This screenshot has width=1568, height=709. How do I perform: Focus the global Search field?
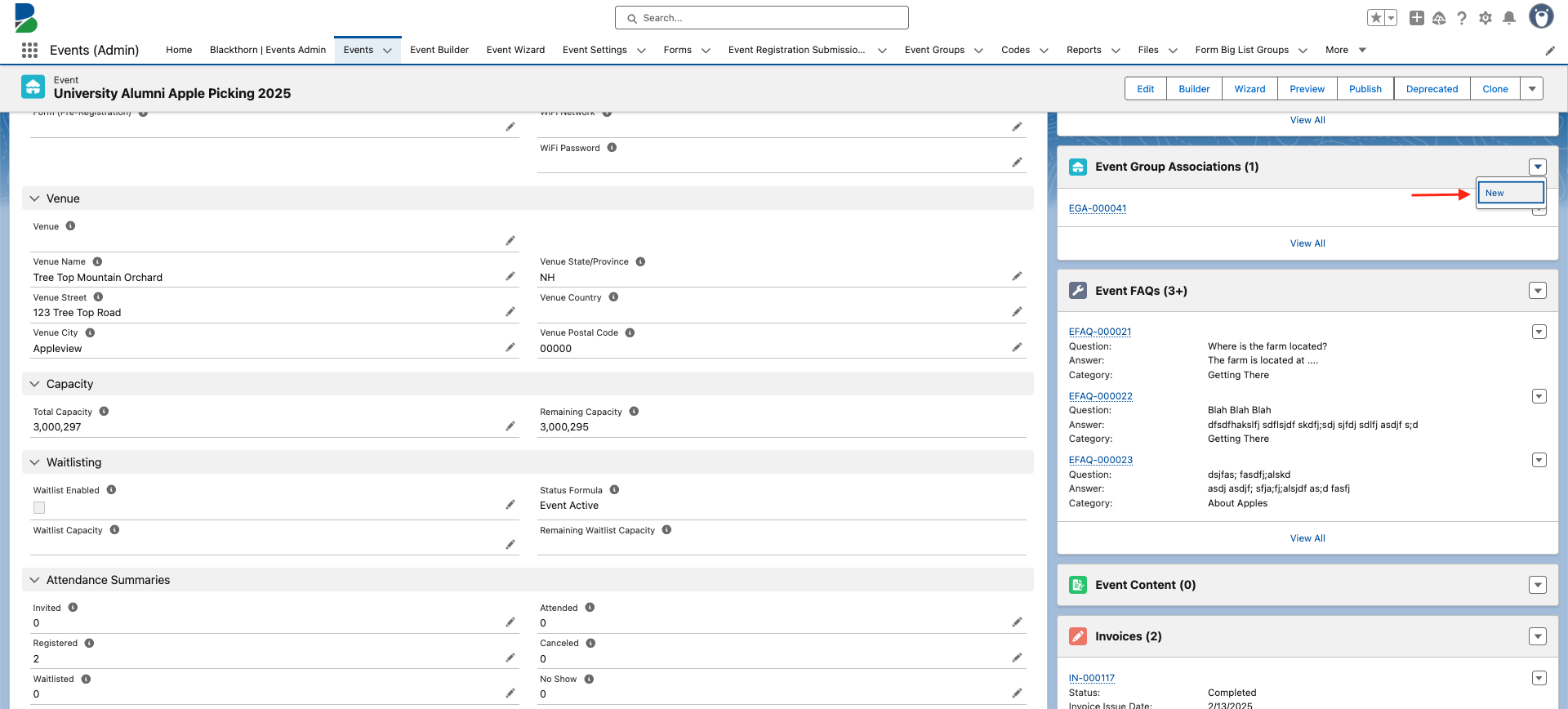point(762,18)
